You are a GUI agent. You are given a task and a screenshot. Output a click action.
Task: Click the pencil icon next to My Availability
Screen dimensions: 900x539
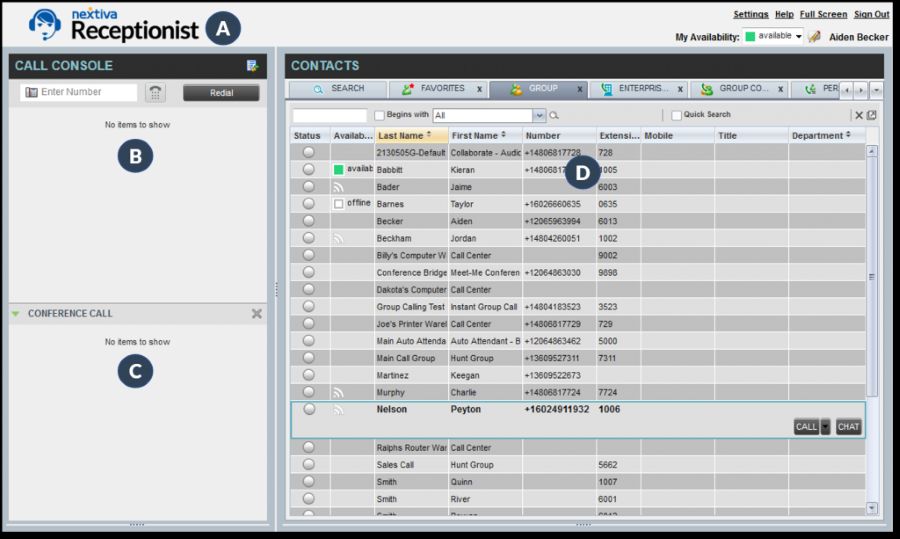pyautogui.click(x=814, y=37)
